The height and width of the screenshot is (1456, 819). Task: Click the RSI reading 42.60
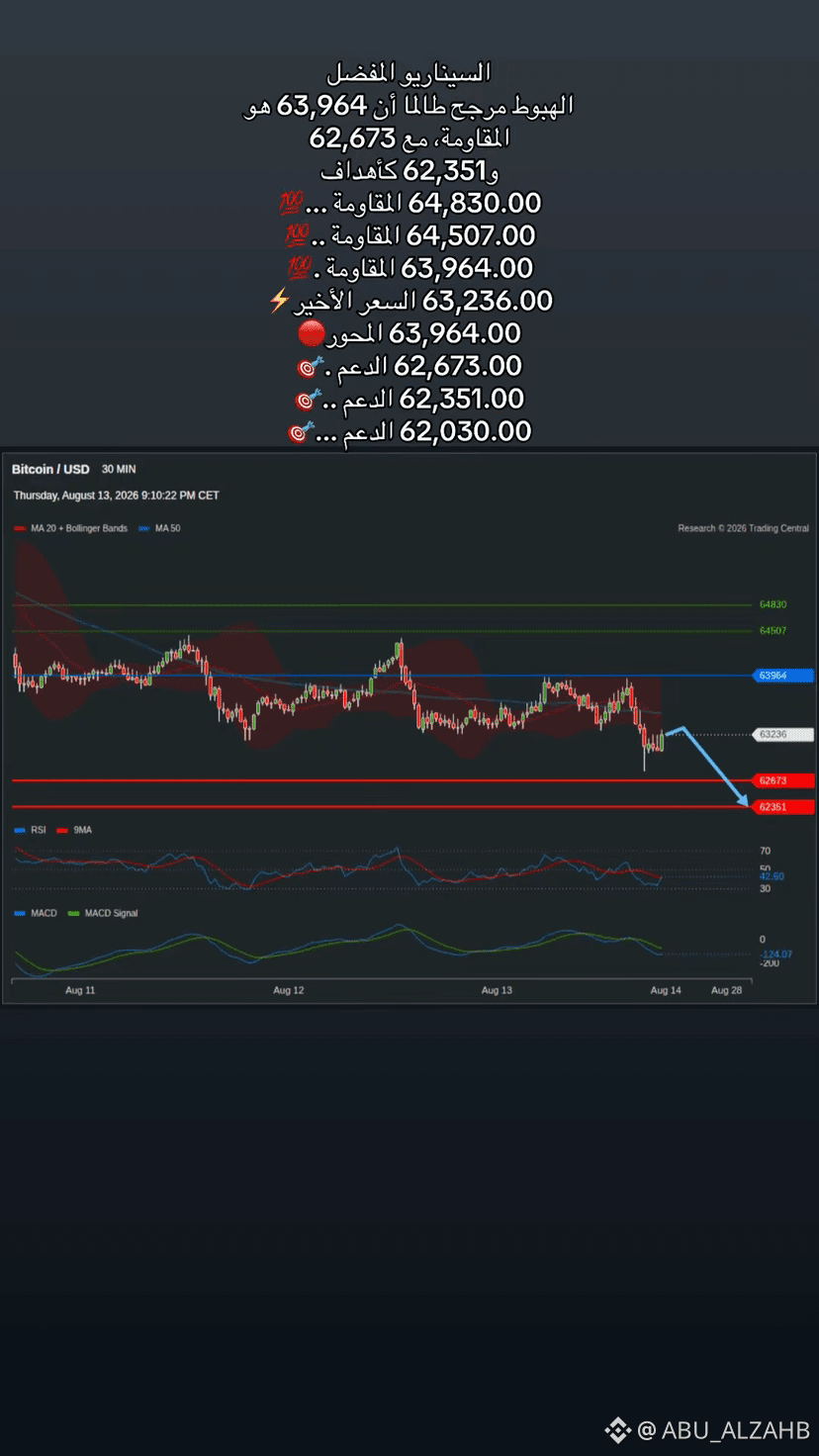click(772, 876)
